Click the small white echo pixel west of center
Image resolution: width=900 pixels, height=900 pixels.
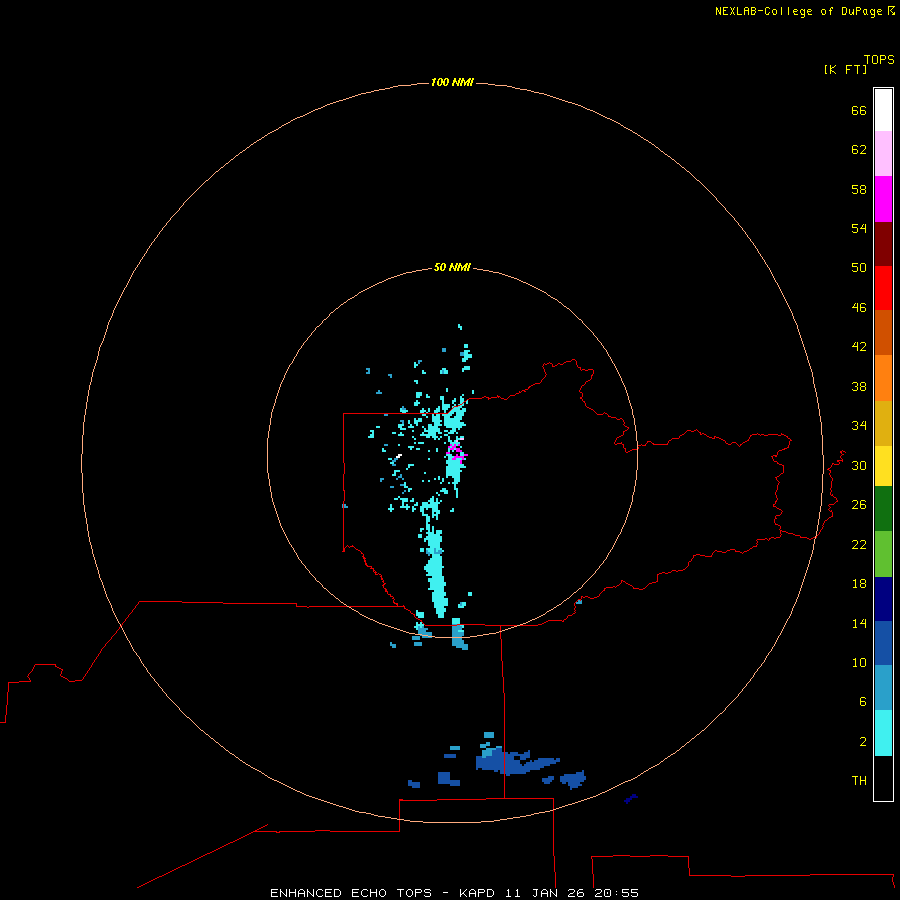399,456
